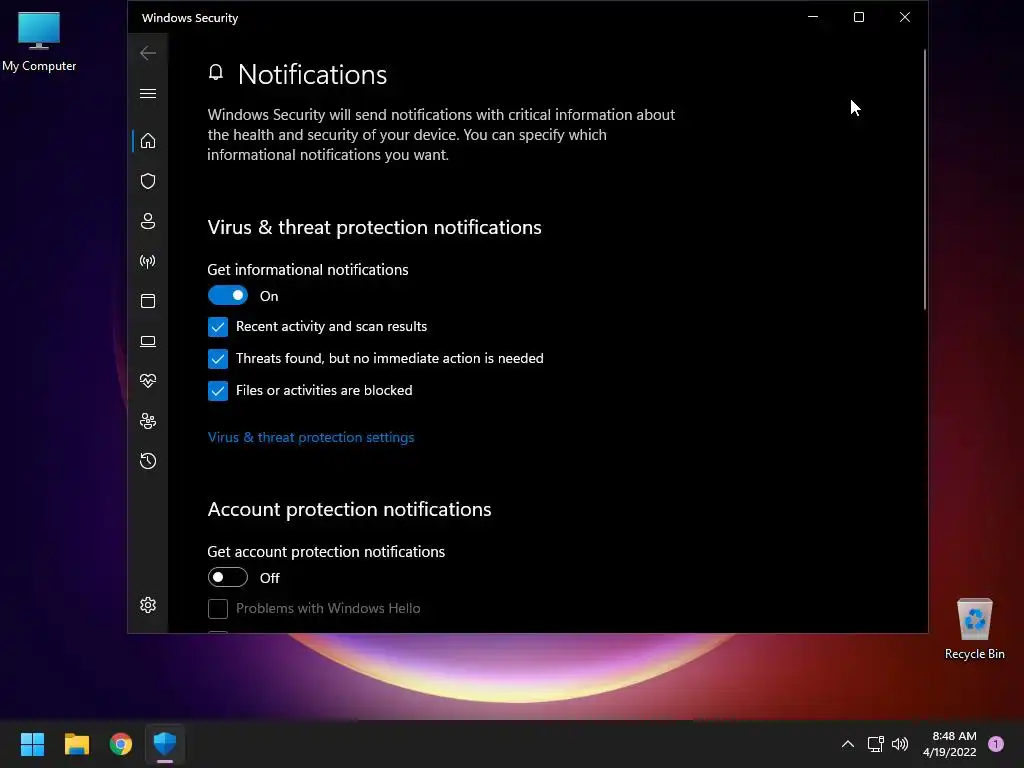Enable account protection notifications toggle
This screenshot has height=768, width=1024.
pyautogui.click(x=227, y=577)
